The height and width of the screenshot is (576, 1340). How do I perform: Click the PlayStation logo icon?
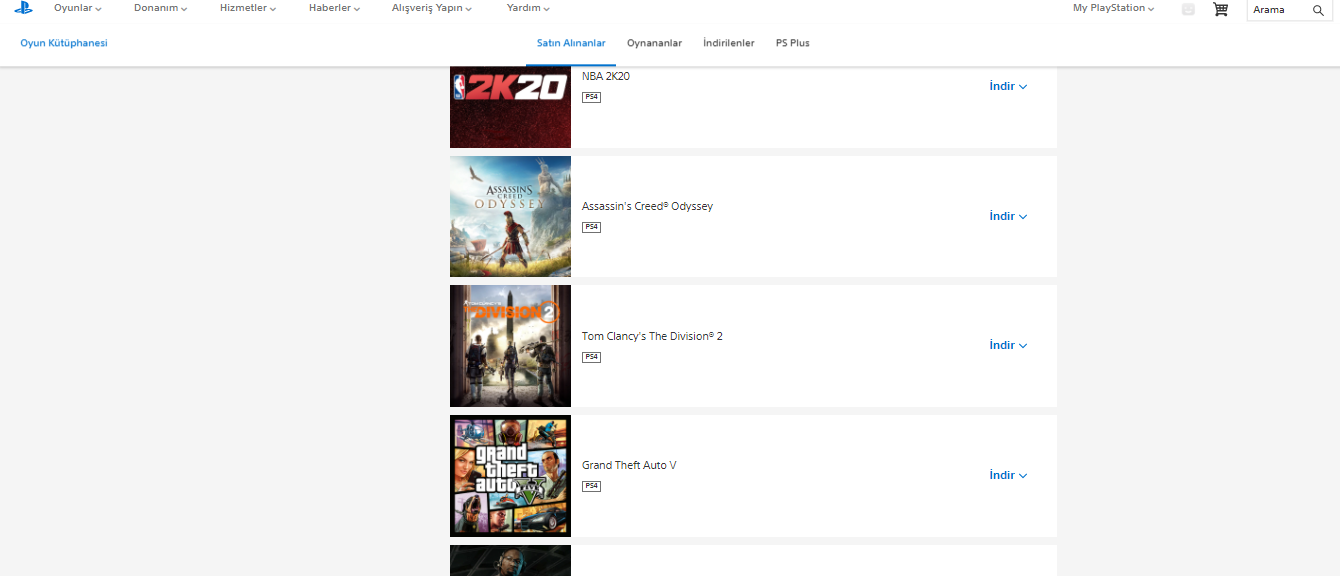[x=23, y=8]
